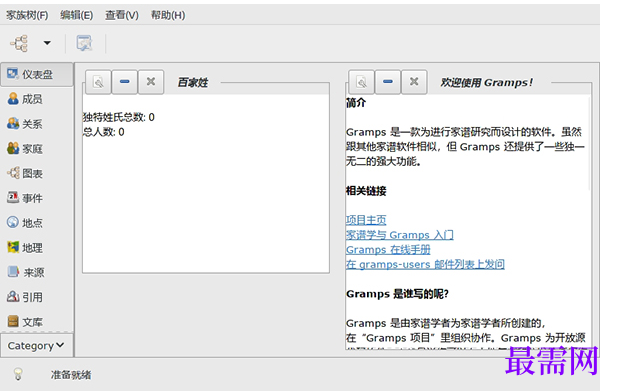
Task: Close the 欢迎使用 Gramps gramplet
Action: click(x=414, y=82)
